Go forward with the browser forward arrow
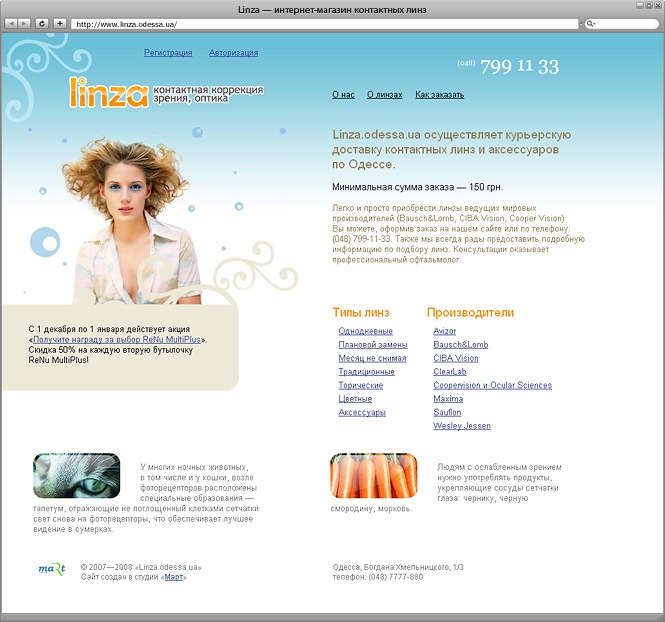 pyautogui.click(x=24, y=24)
